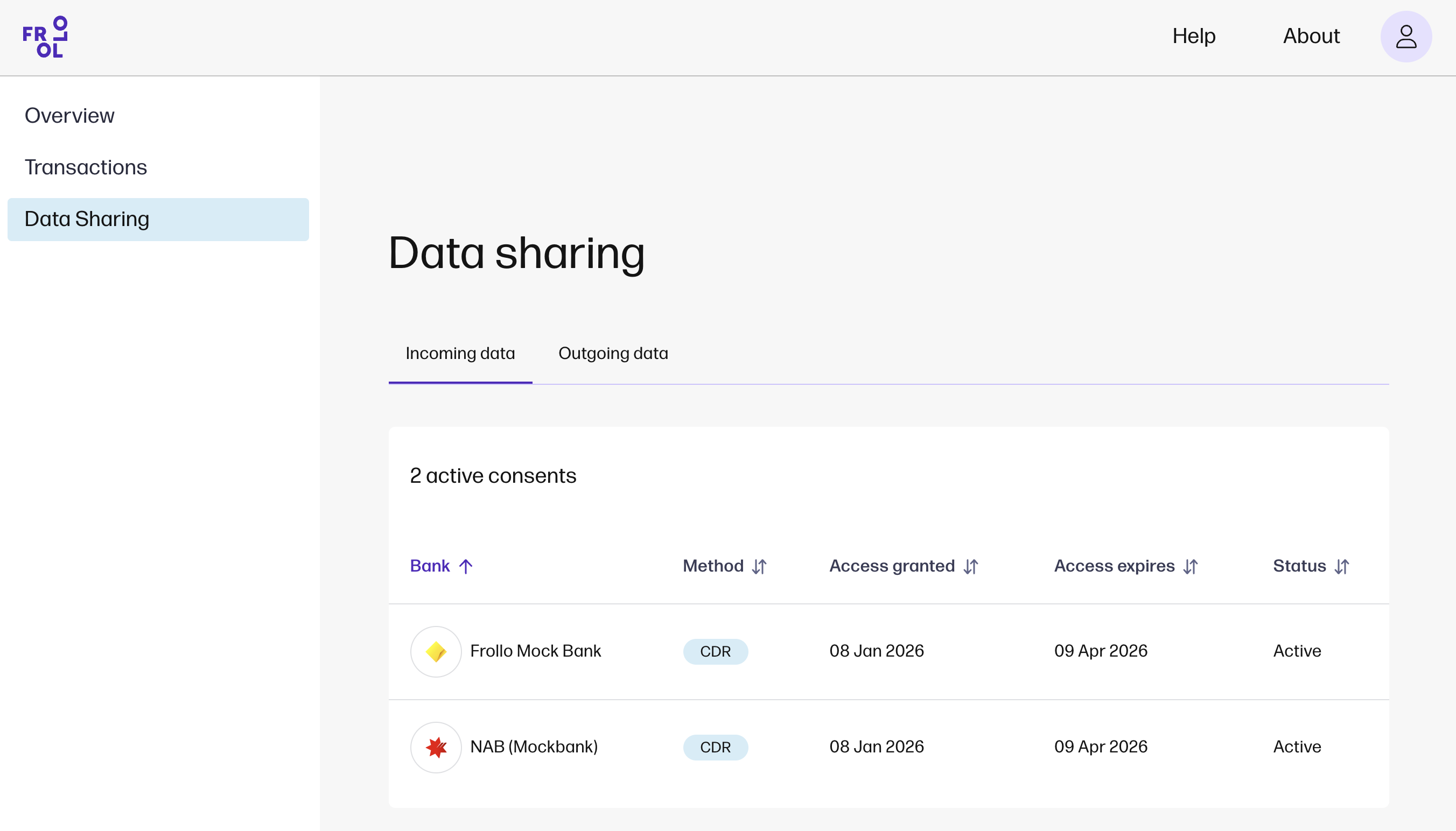Click the CDR badge for Frollo Mock Bank
Image resolution: width=1456 pixels, height=831 pixels.
click(x=715, y=651)
